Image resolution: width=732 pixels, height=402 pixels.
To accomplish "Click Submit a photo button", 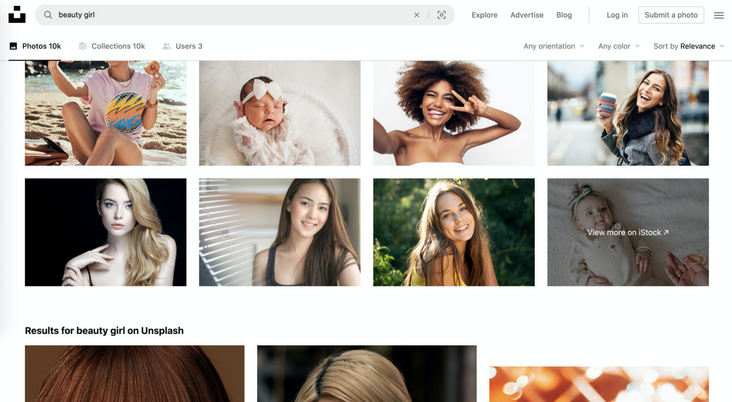I will (671, 15).
